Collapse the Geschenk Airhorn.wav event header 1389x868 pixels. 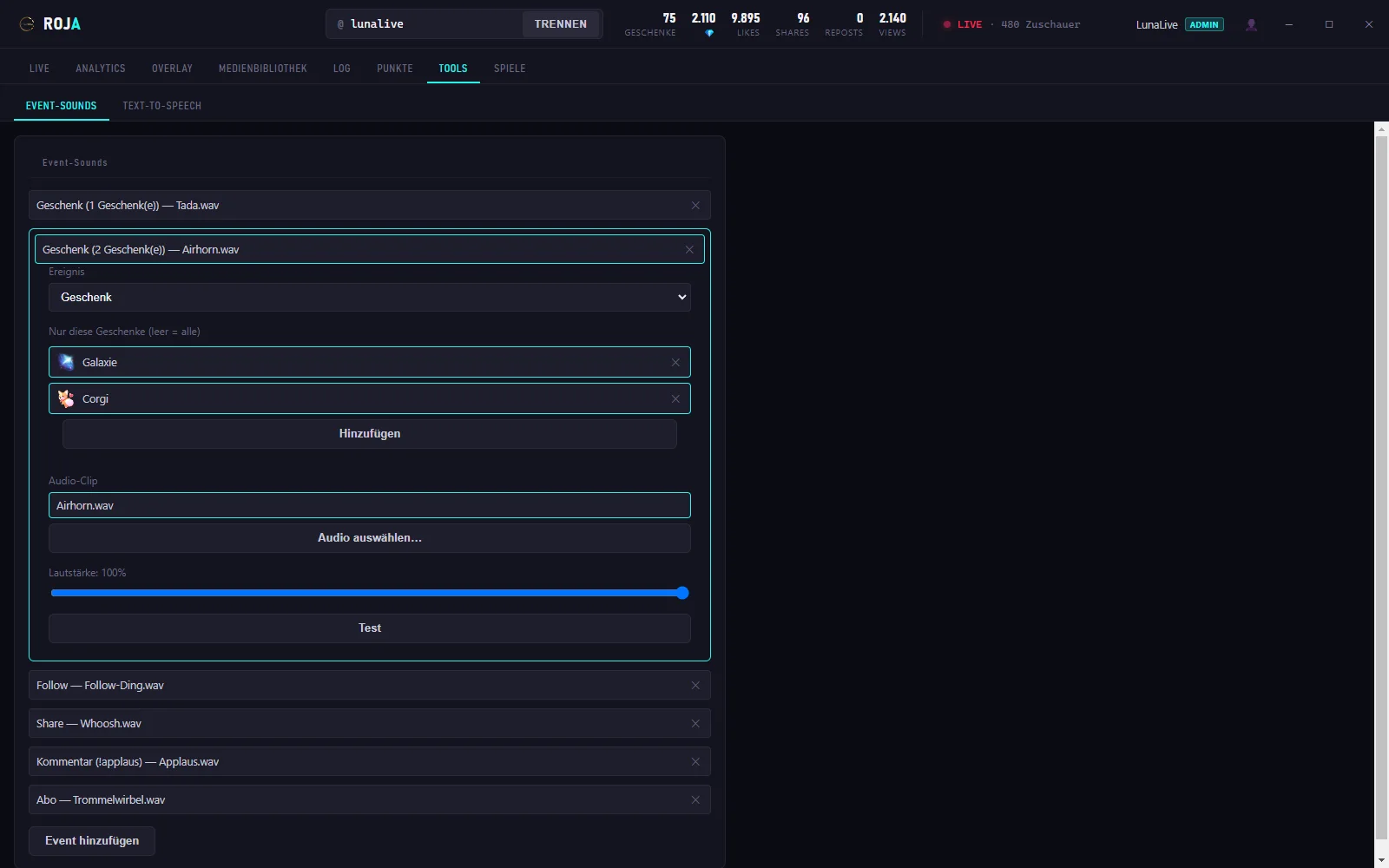pyautogui.click(x=370, y=250)
